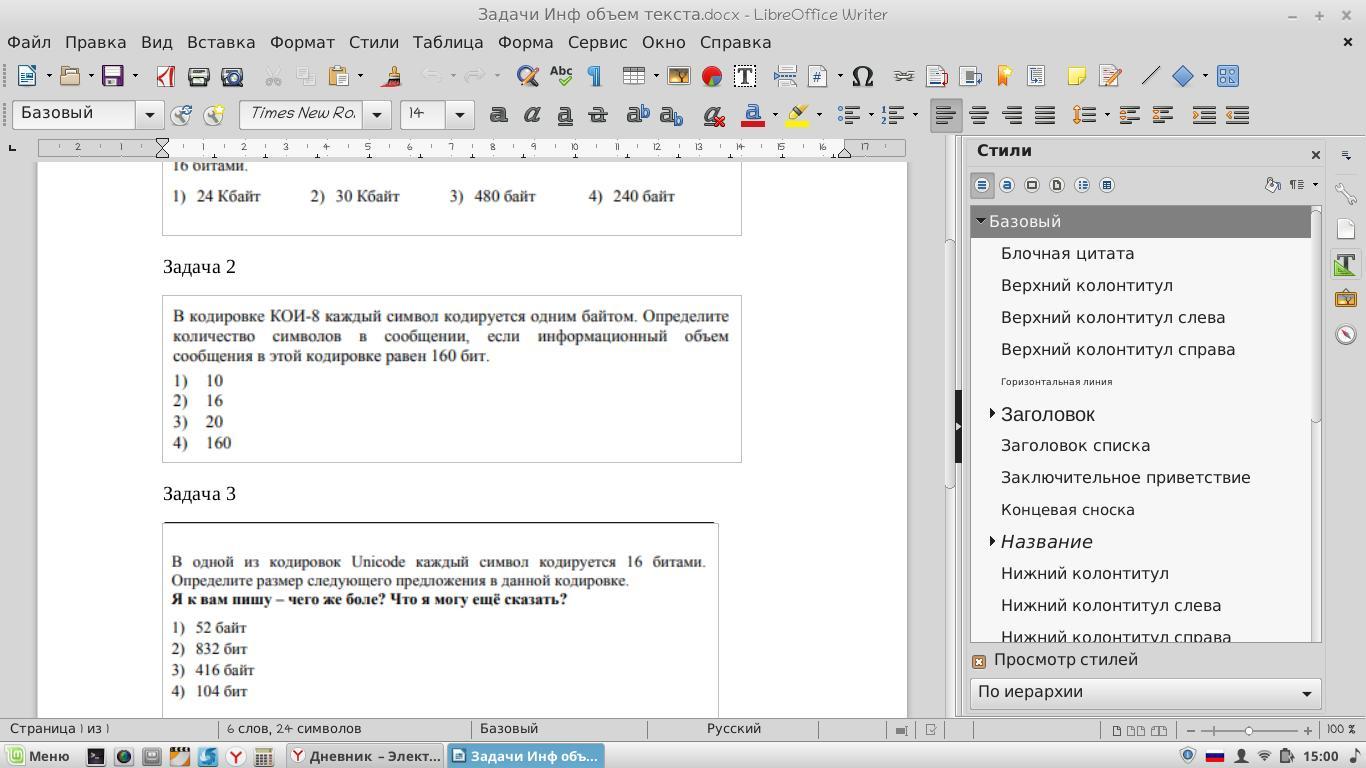Open the Navigator compass icon in sidebar
The image size is (1366, 768).
(1345, 334)
